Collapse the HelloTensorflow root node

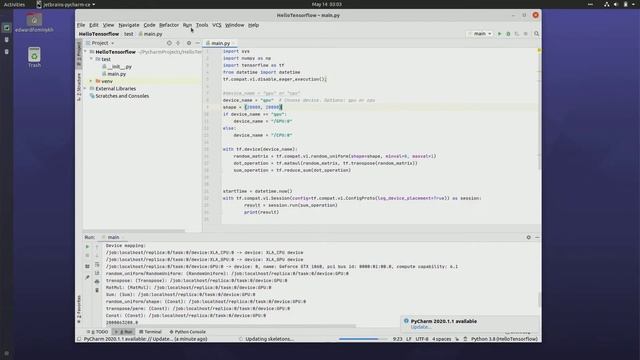[86, 52]
